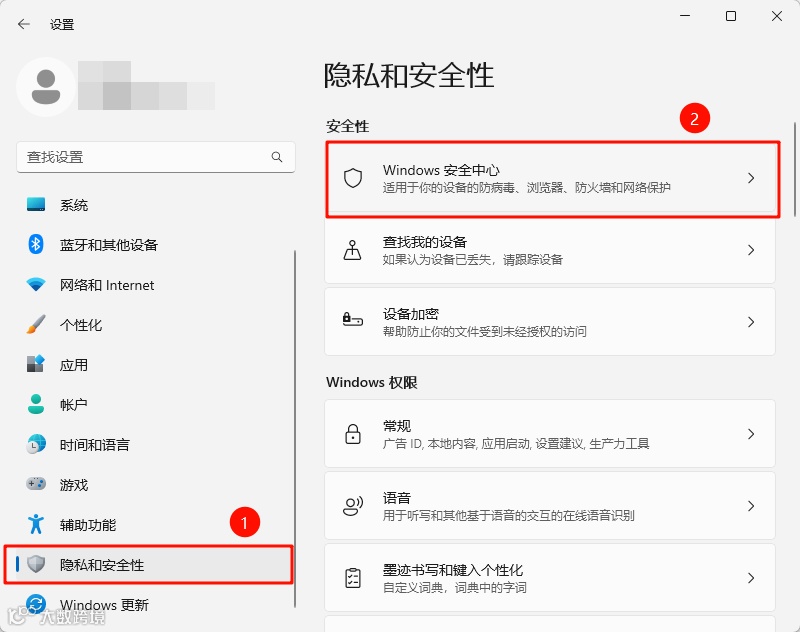Click the 查找我的设备 location icon
Image resolution: width=800 pixels, height=632 pixels.
click(353, 250)
